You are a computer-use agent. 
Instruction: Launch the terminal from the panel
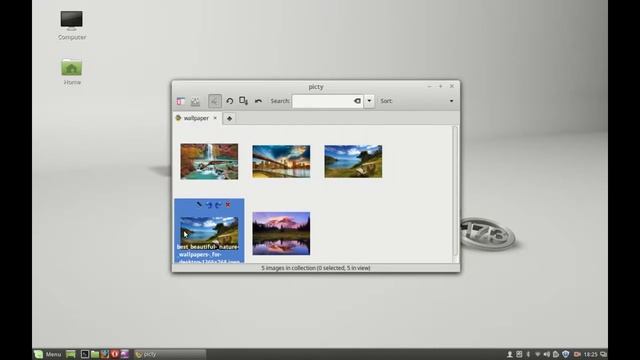85,354
